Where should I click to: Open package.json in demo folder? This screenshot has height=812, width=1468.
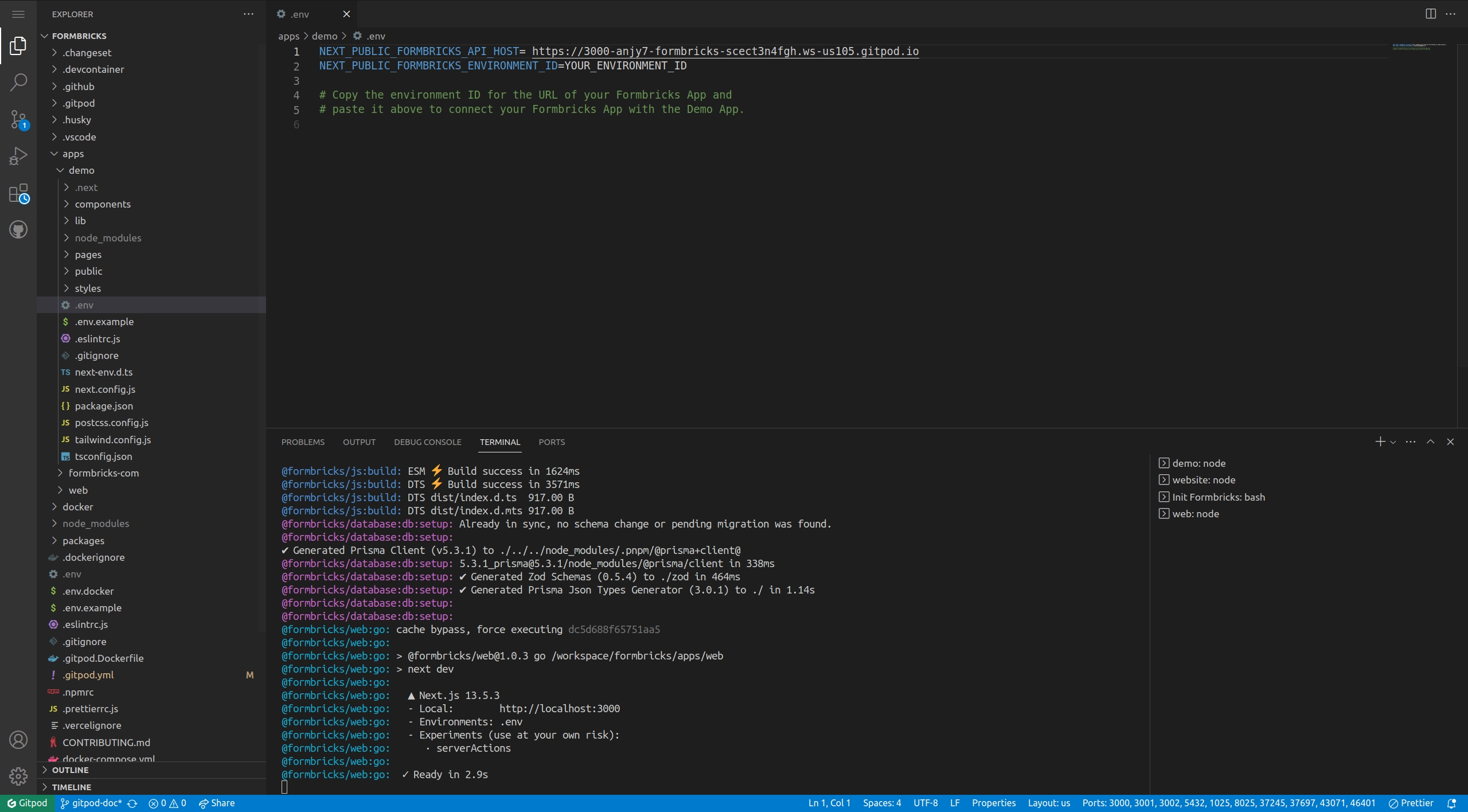151,406
